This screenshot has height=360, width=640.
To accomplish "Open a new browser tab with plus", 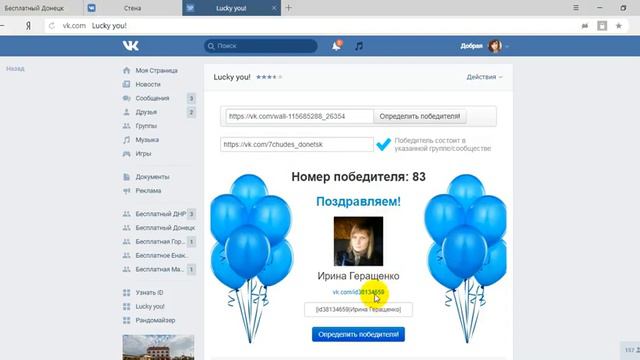I will pyautogui.click(x=289, y=8).
